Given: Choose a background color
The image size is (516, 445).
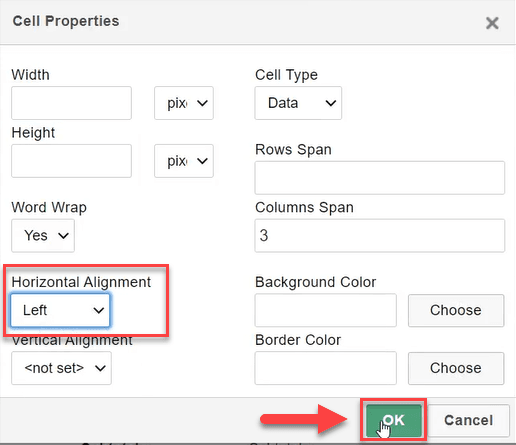Looking at the screenshot, I should coord(456,310).
